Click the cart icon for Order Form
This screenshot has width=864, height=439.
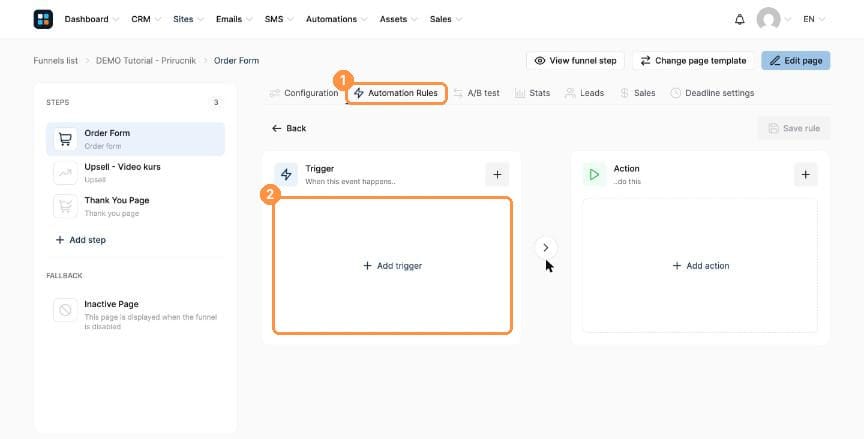point(65,139)
